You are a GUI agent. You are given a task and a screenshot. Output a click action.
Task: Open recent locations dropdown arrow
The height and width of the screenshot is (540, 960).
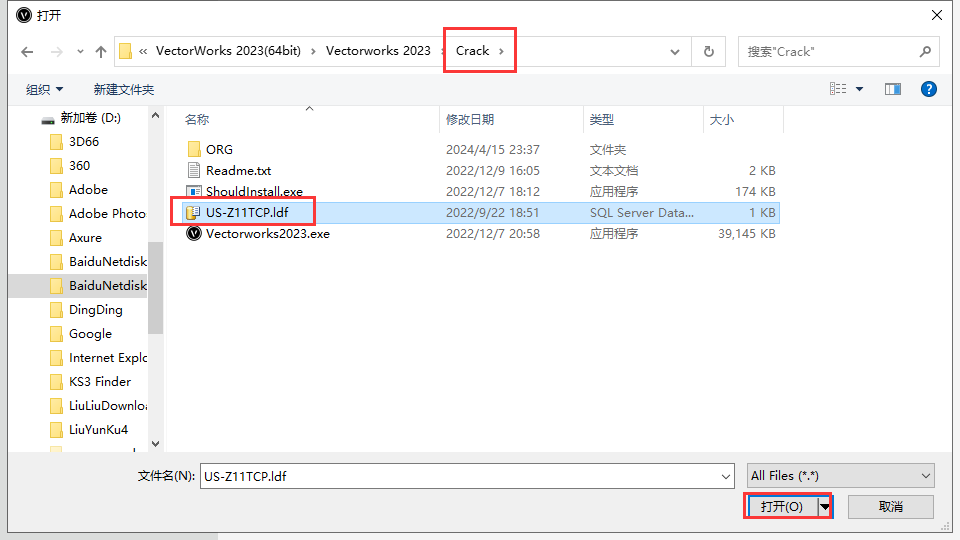80,52
